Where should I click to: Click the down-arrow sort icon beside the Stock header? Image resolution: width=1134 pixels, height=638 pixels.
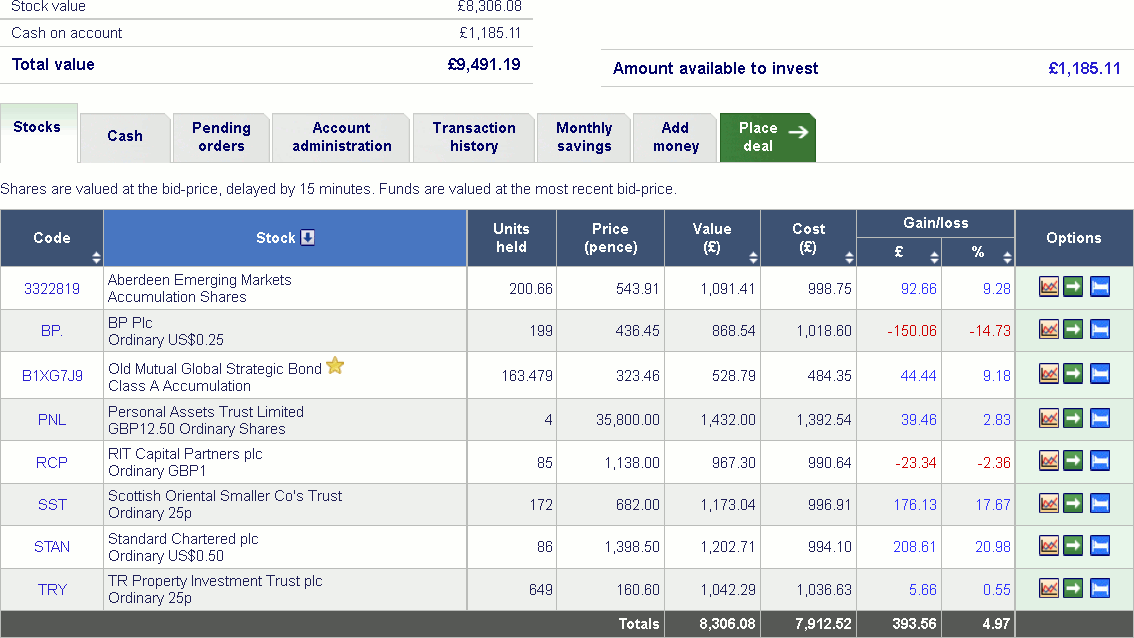click(307, 237)
